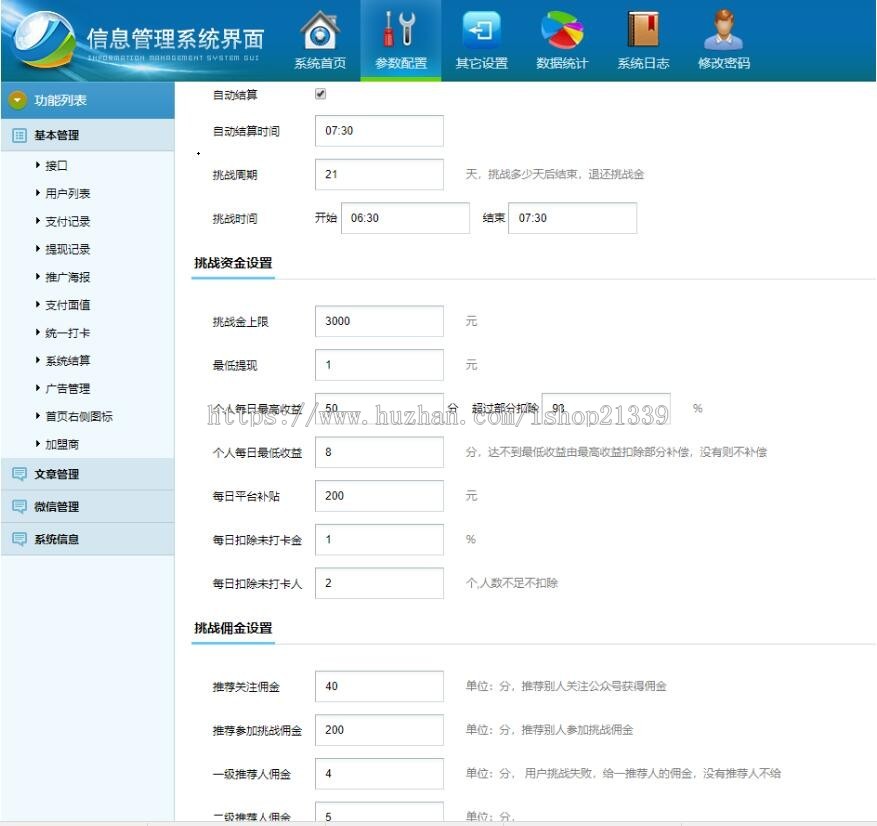877x826 pixels.
Task: Open the 统一打卡 sidebar link
Action: [x=68, y=333]
